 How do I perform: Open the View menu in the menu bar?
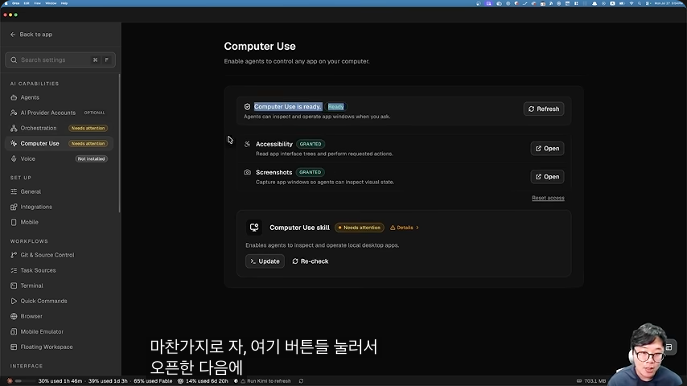pos(37,3)
